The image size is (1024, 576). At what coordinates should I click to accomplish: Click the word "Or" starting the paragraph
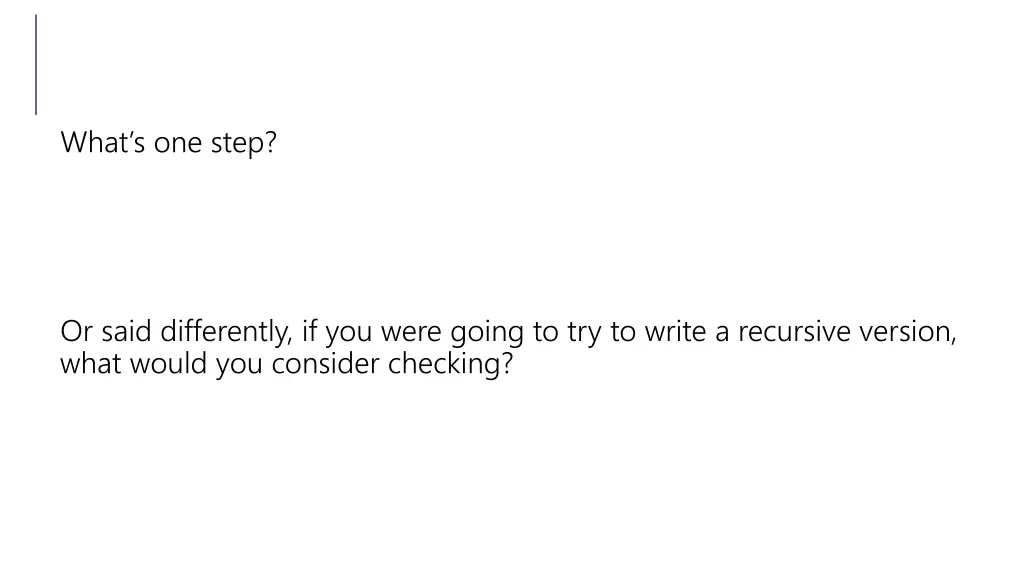tap(76, 331)
